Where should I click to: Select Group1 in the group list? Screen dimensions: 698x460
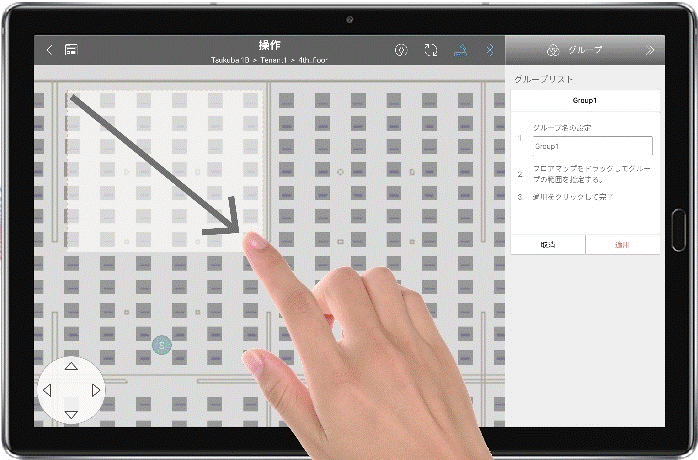585,101
